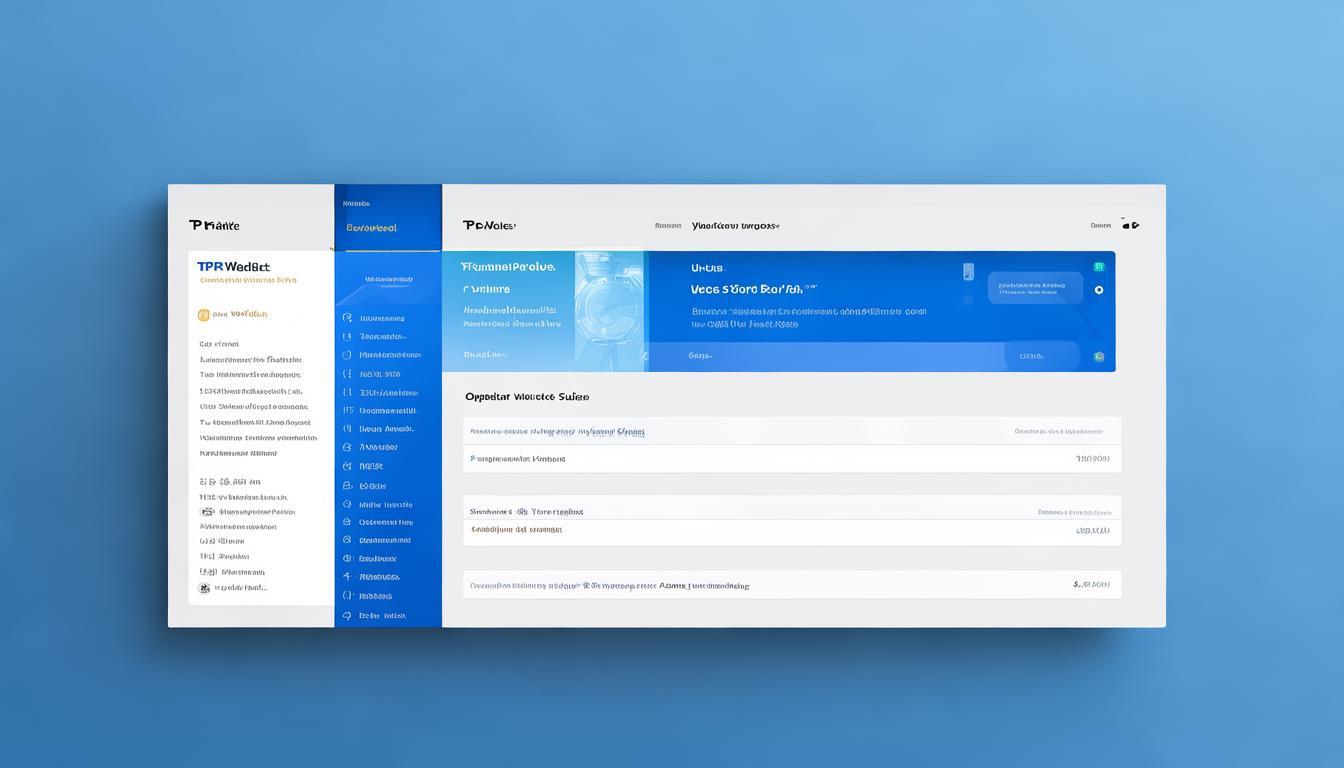
Task: Expand the first table group header row
Action: [791, 432]
